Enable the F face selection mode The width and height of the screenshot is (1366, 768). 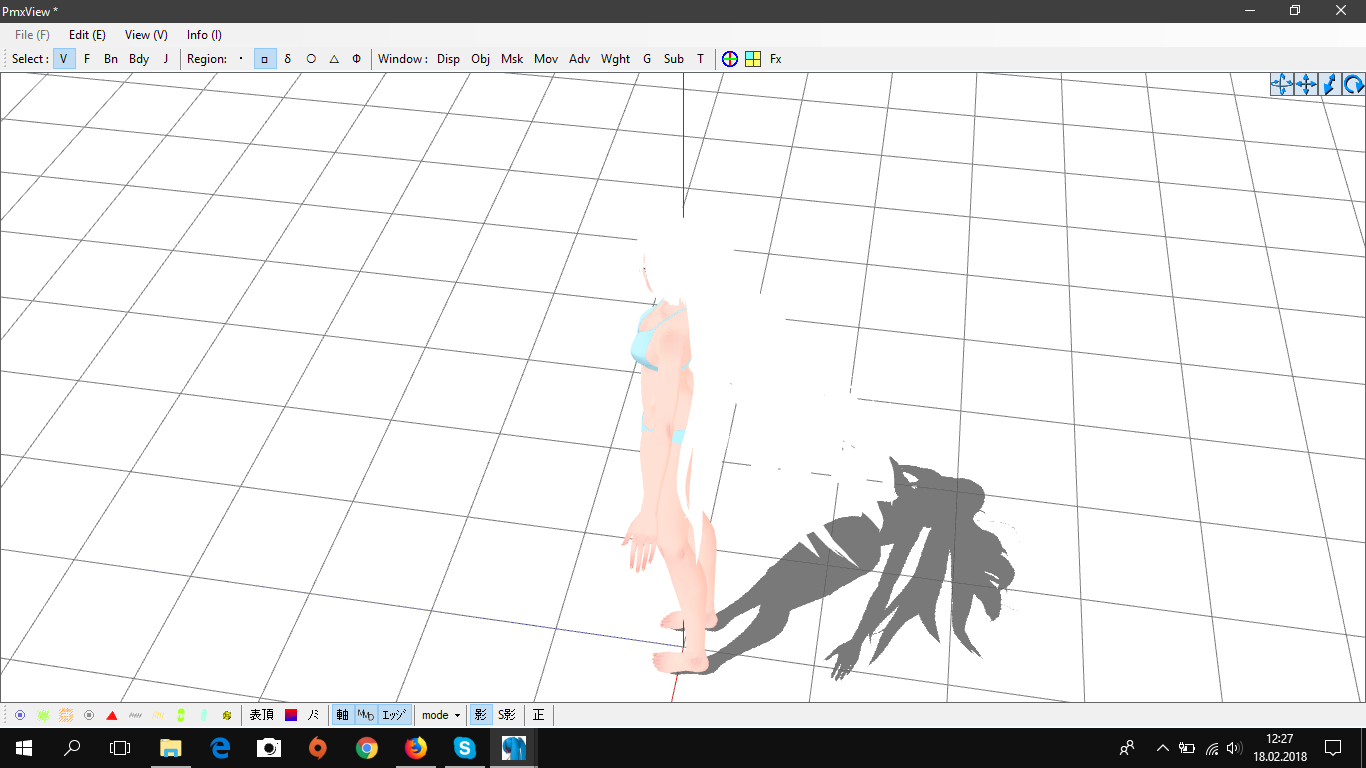point(87,59)
